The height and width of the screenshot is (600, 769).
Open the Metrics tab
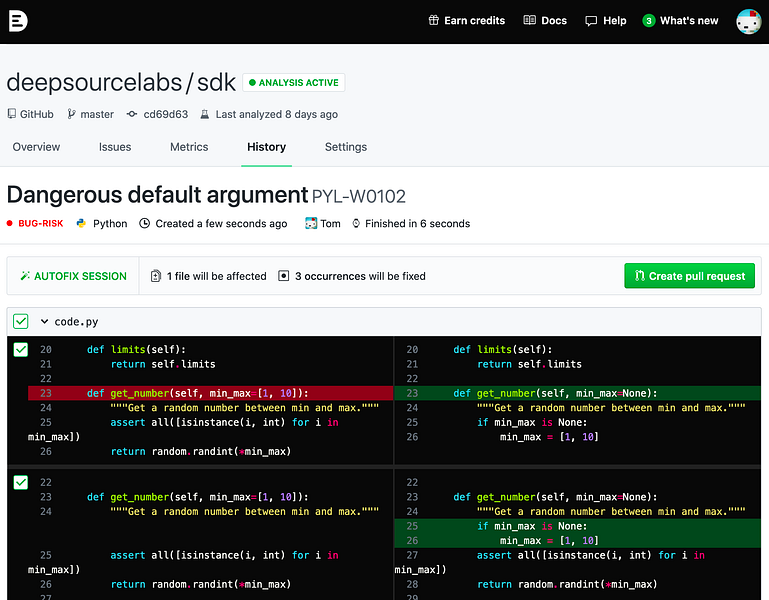tap(189, 147)
